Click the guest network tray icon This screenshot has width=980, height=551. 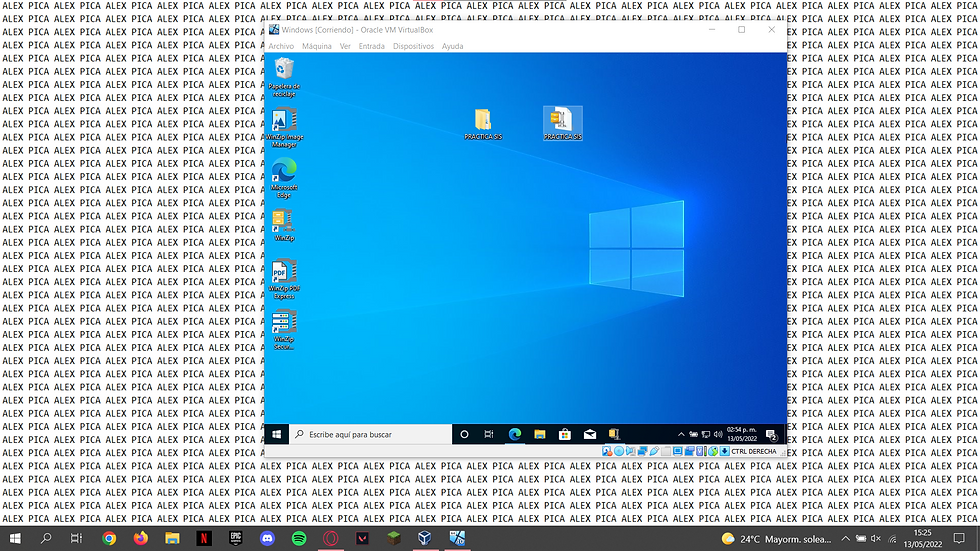pos(706,434)
